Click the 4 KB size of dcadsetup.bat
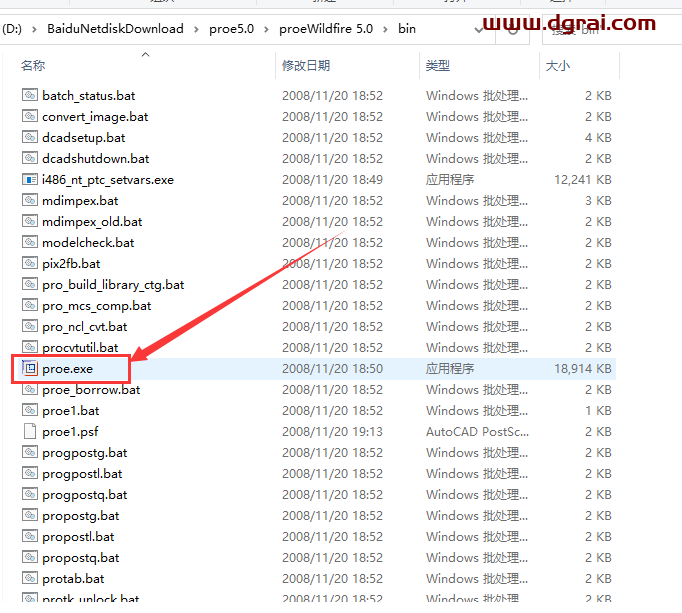Screen dimensions: 682x613 (x=598, y=137)
